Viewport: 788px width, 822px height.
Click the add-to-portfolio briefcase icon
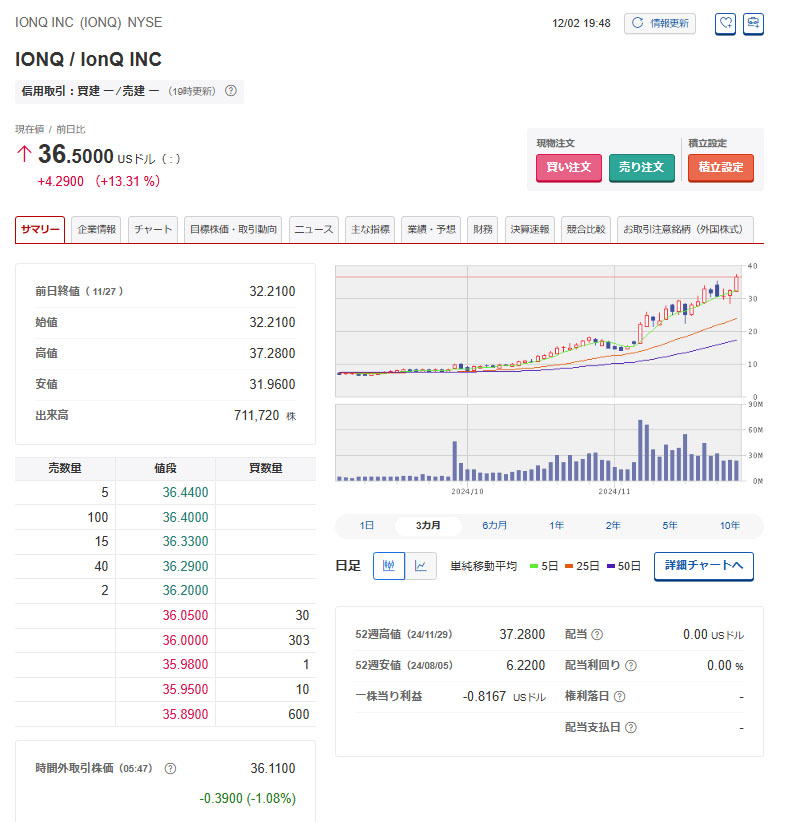(x=753, y=23)
